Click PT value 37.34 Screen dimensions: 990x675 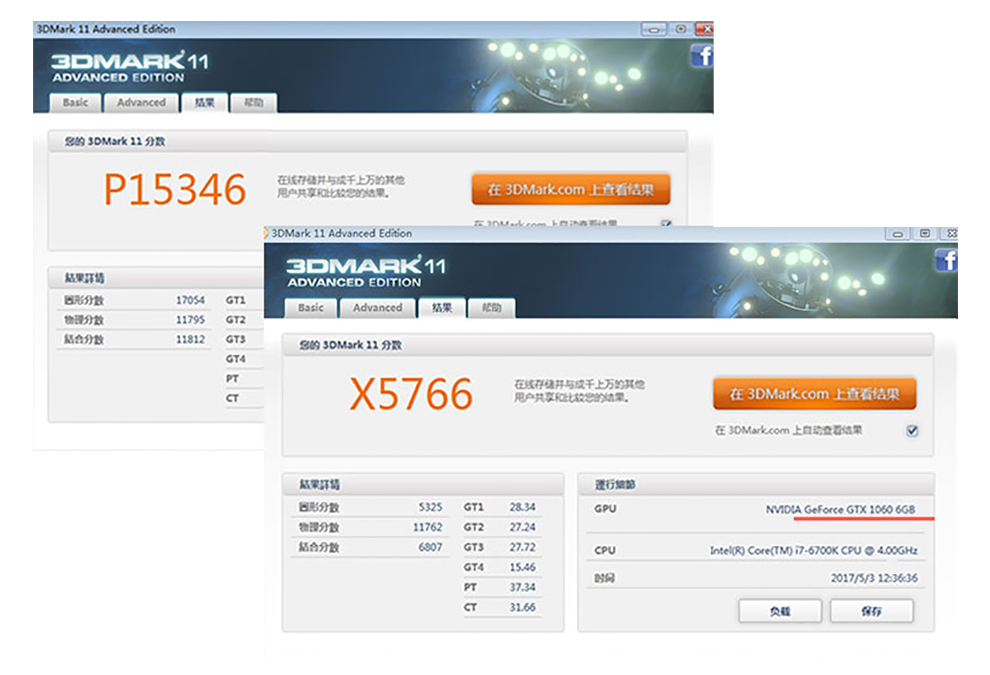(522, 587)
